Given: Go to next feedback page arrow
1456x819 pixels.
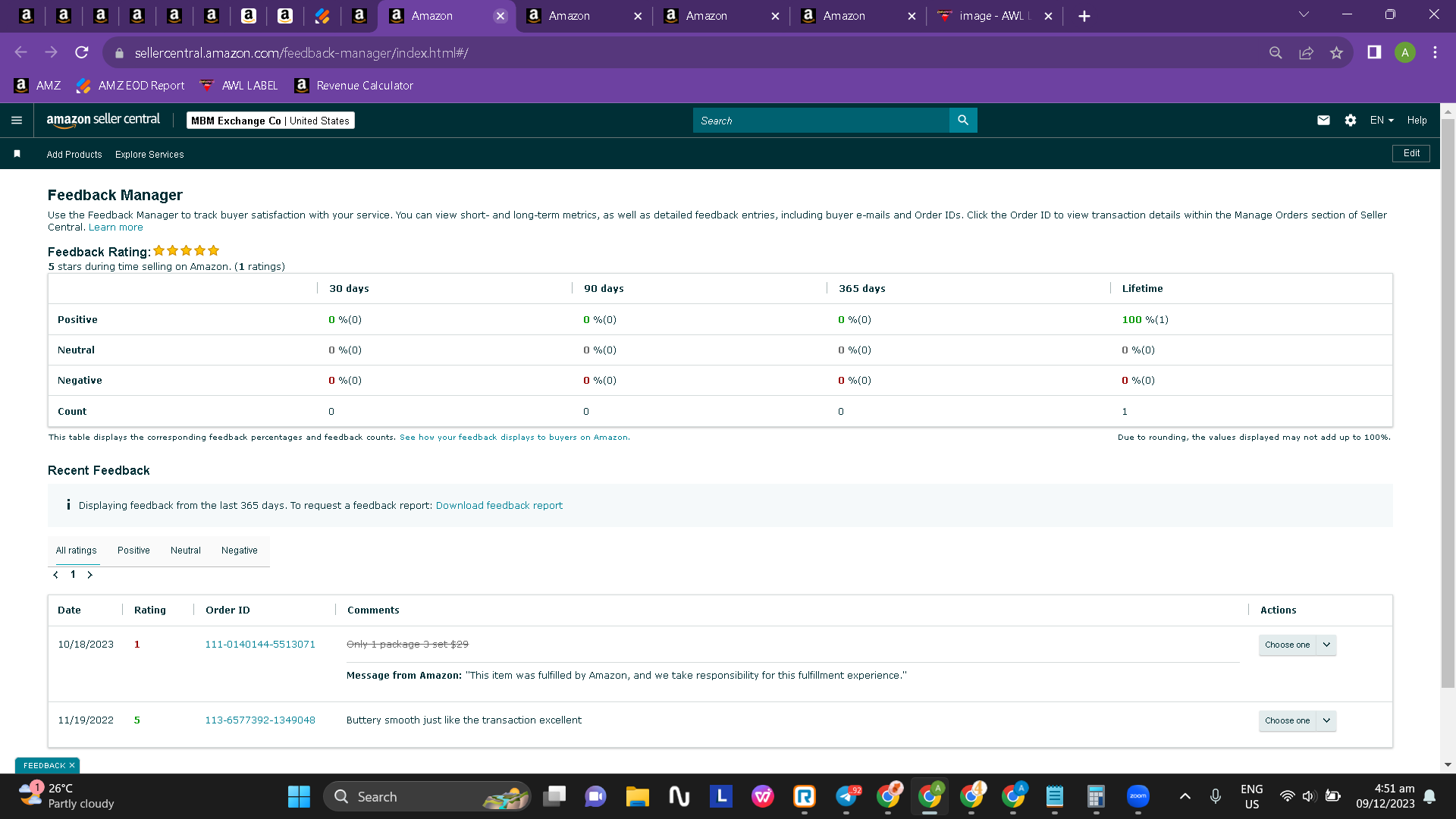Looking at the screenshot, I should point(89,575).
